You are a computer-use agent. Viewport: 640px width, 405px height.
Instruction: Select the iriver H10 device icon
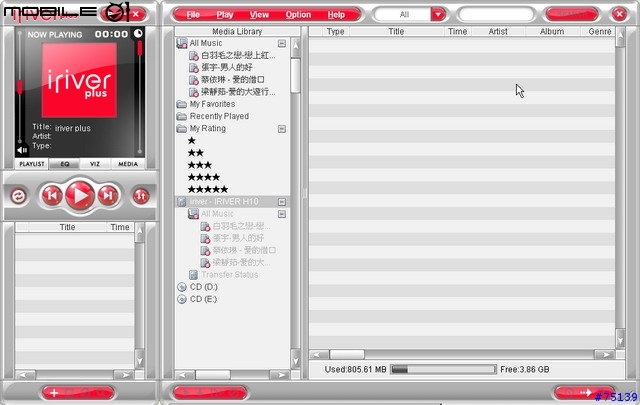182,202
